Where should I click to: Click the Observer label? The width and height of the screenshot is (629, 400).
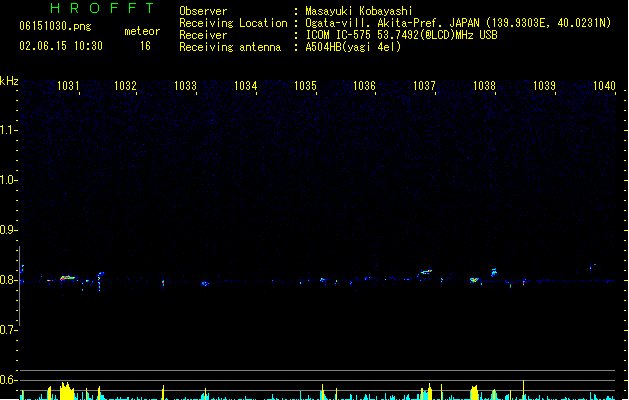(x=203, y=11)
